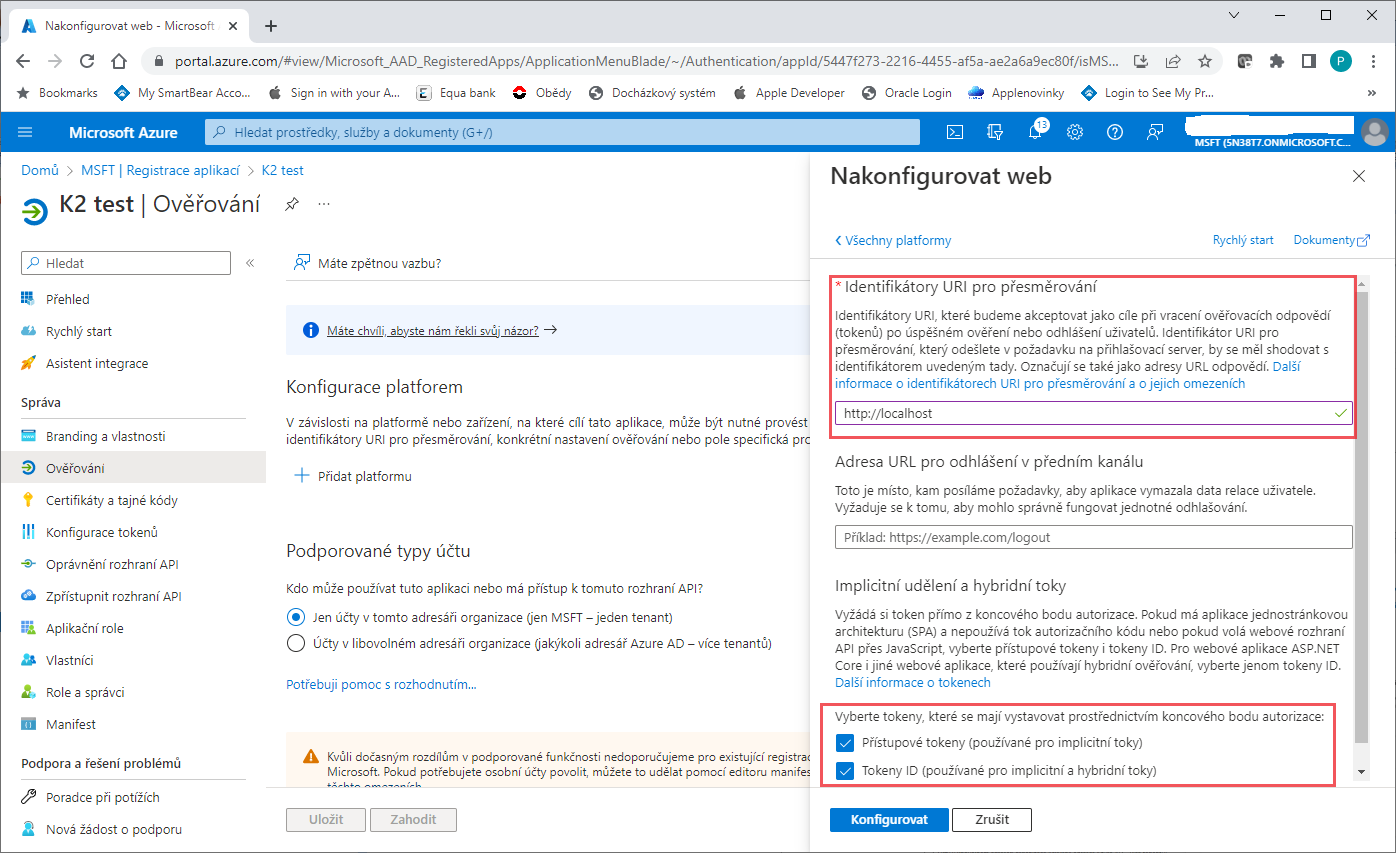Image resolution: width=1396 pixels, height=853 pixels.
Task: Open the Azure feedback icon in top bar
Action: pos(1155,132)
